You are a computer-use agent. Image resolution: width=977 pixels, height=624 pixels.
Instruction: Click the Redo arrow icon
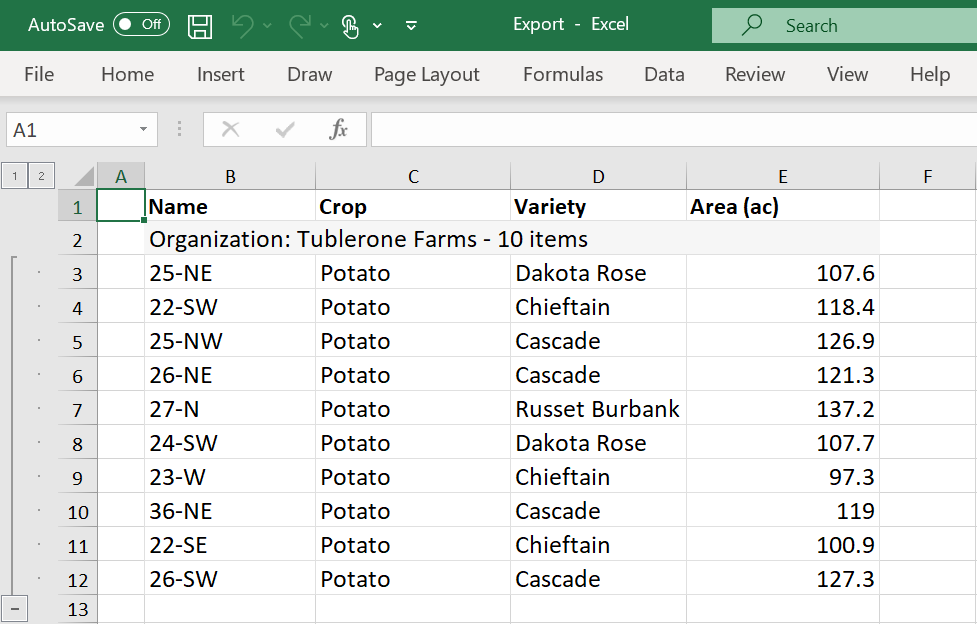coord(300,26)
